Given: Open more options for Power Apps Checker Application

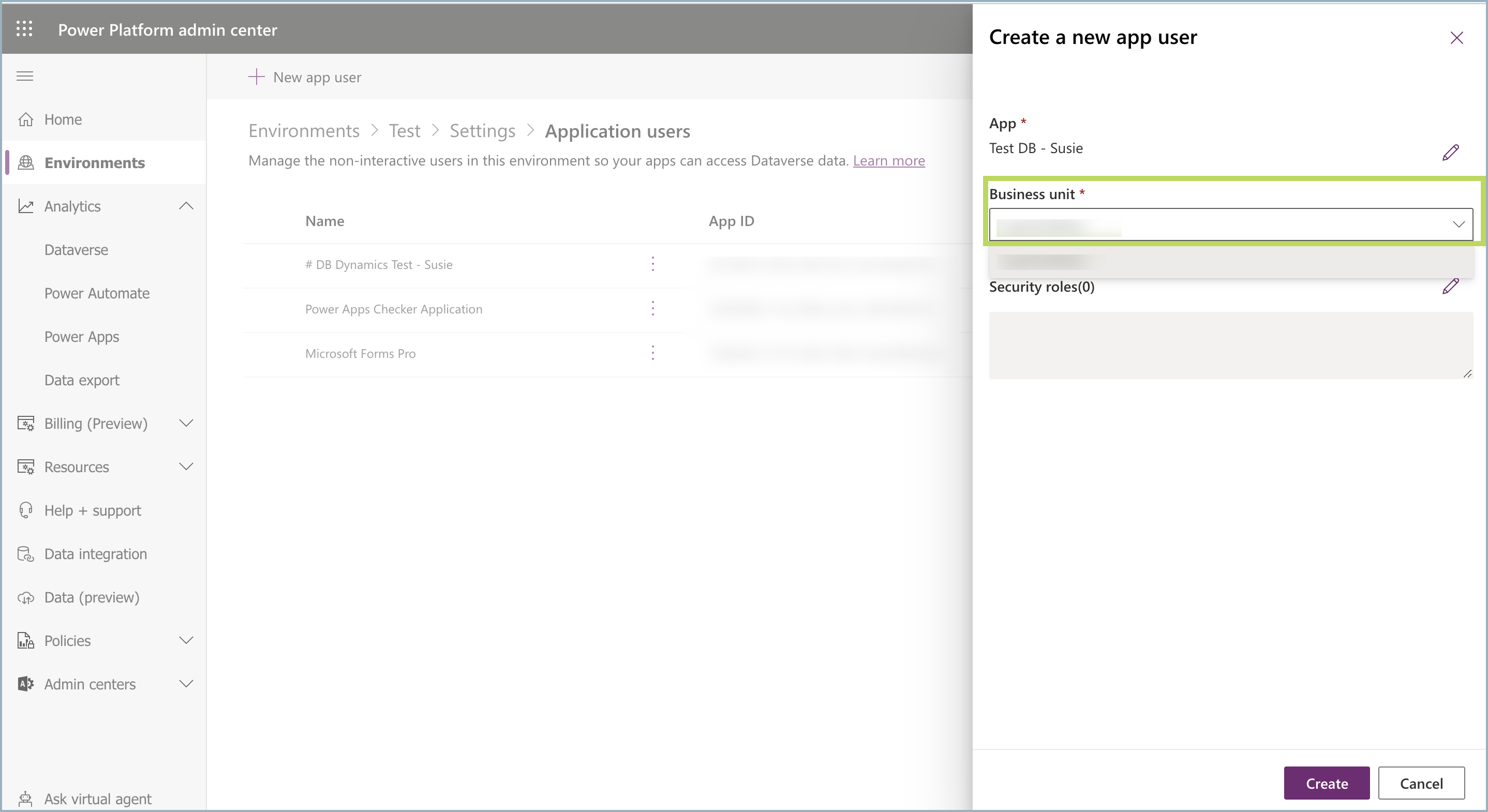Looking at the screenshot, I should 653,309.
